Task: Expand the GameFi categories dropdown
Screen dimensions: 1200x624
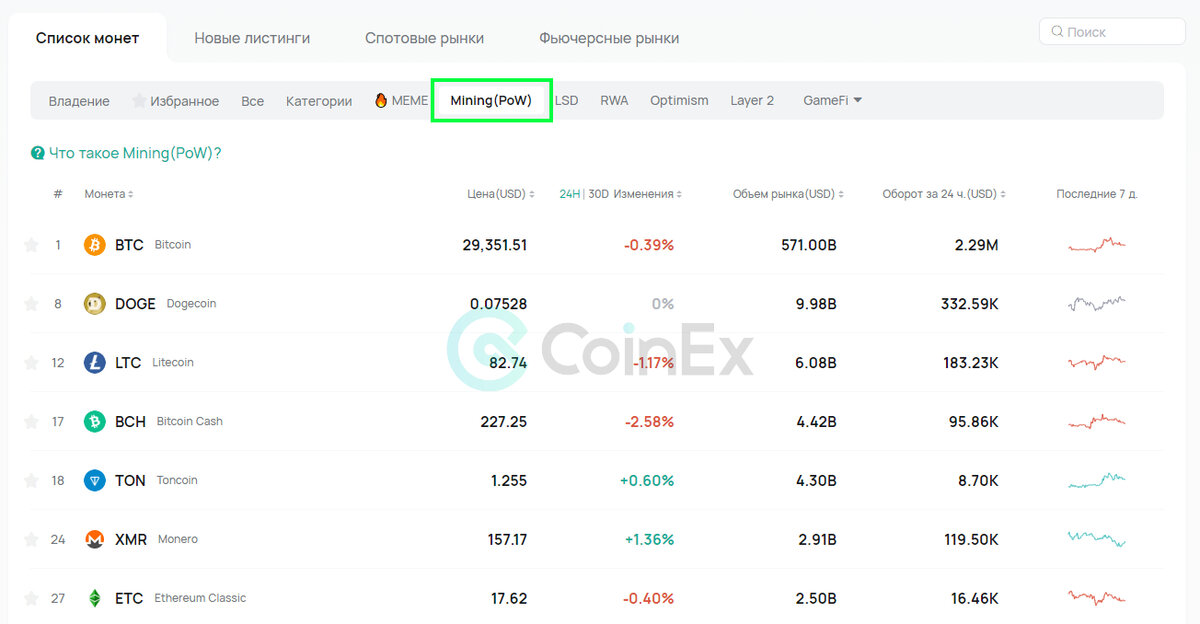Action: [x=832, y=101]
